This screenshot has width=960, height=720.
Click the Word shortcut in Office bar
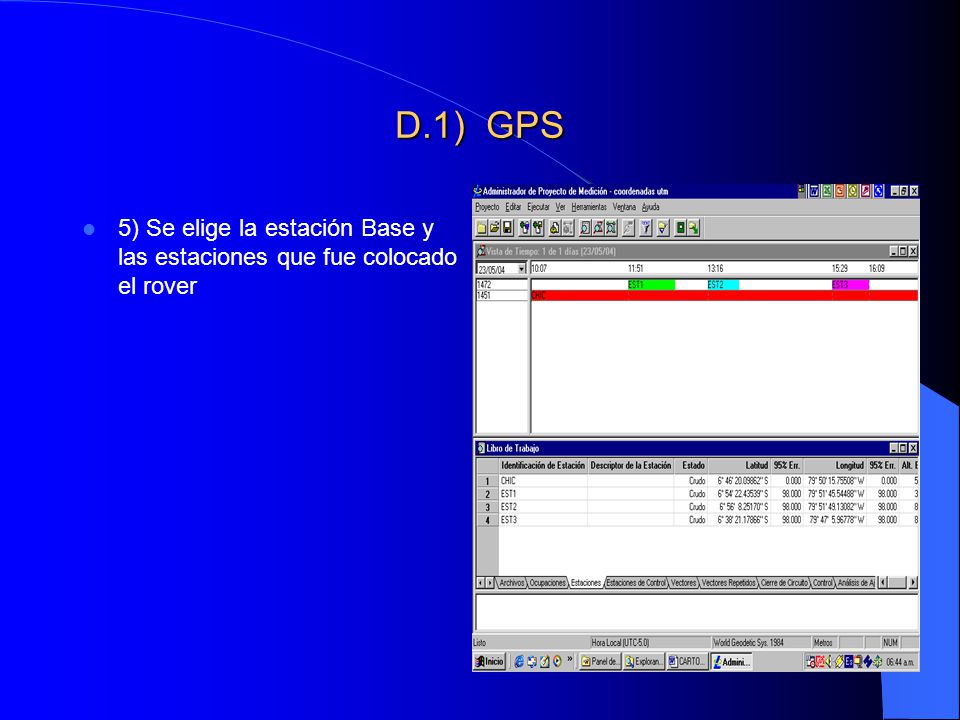(x=814, y=191)
